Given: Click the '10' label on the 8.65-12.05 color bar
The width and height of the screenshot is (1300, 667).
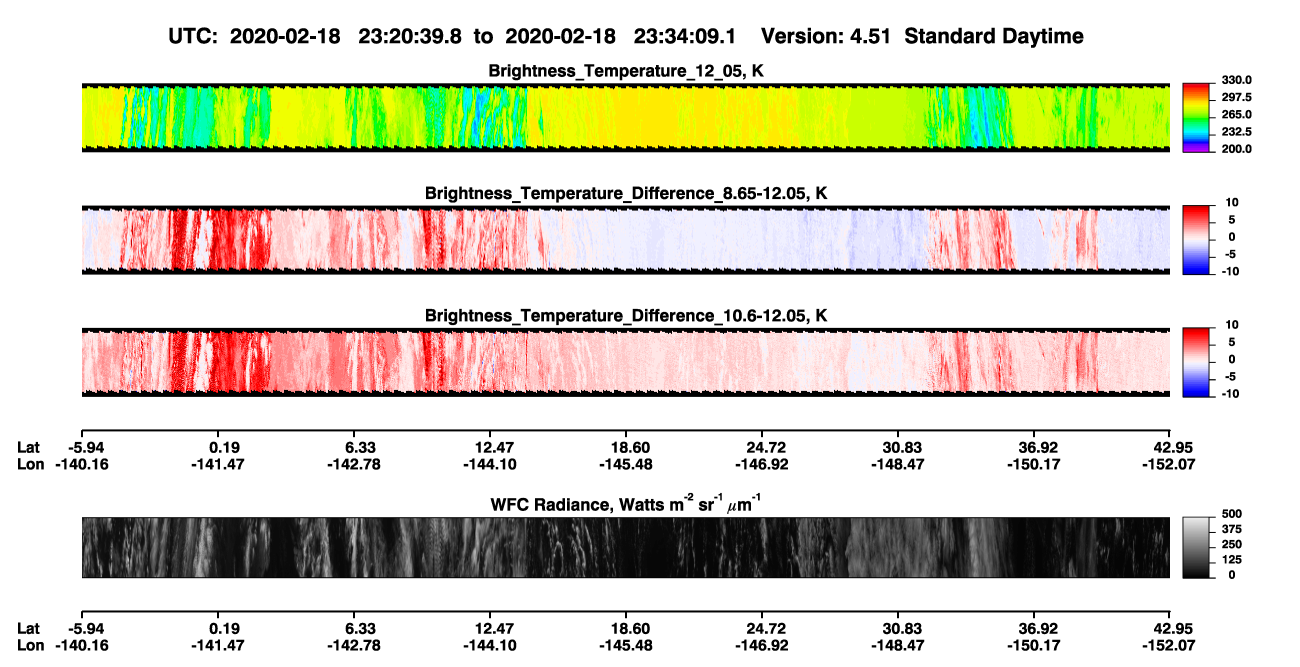Looking at the screenshot, I should 1230,202.
